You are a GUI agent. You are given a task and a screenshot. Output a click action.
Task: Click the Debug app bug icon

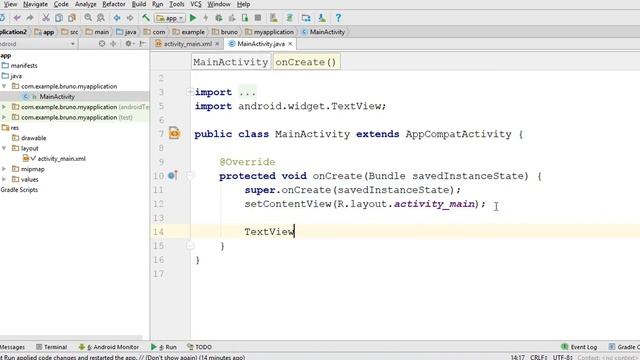tap(219, 18)
